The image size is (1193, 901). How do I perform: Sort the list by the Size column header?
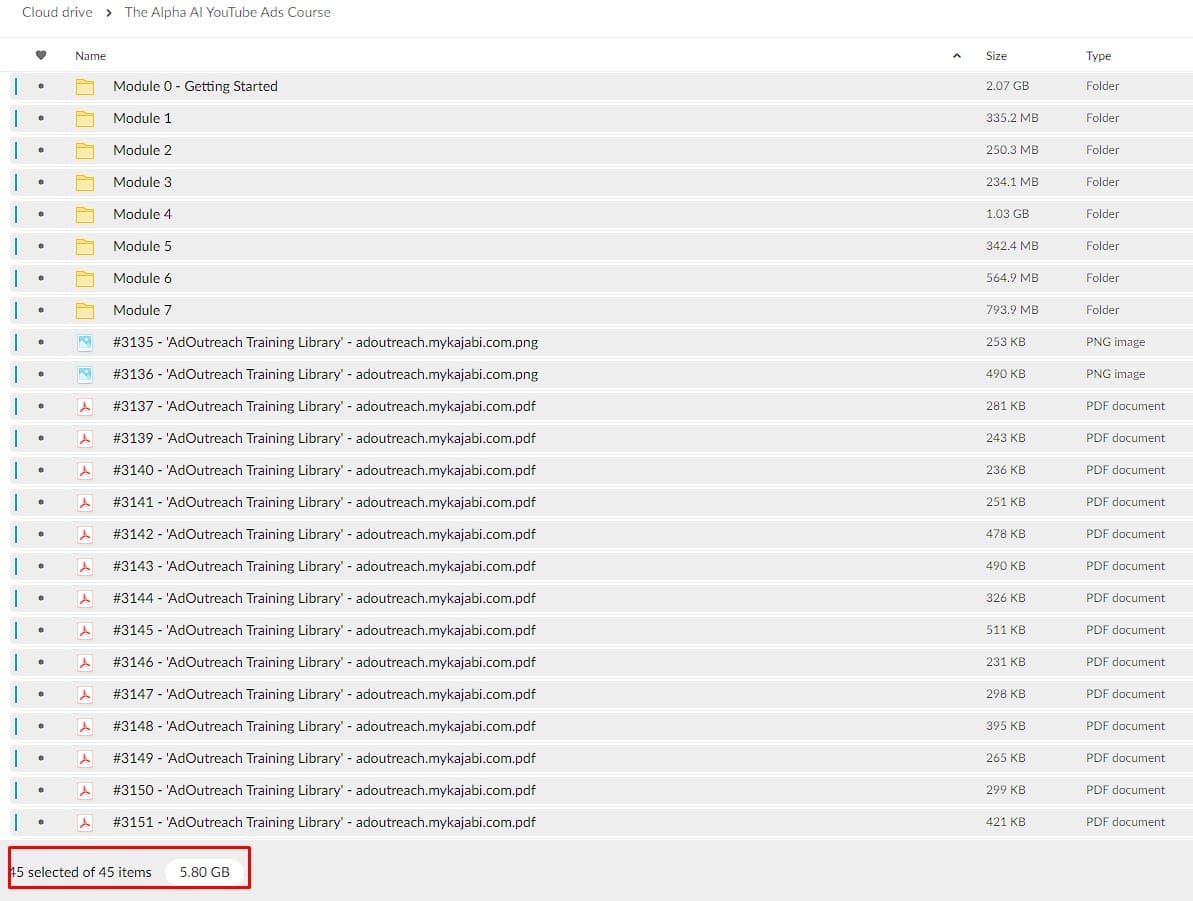(x=996, y=56)
